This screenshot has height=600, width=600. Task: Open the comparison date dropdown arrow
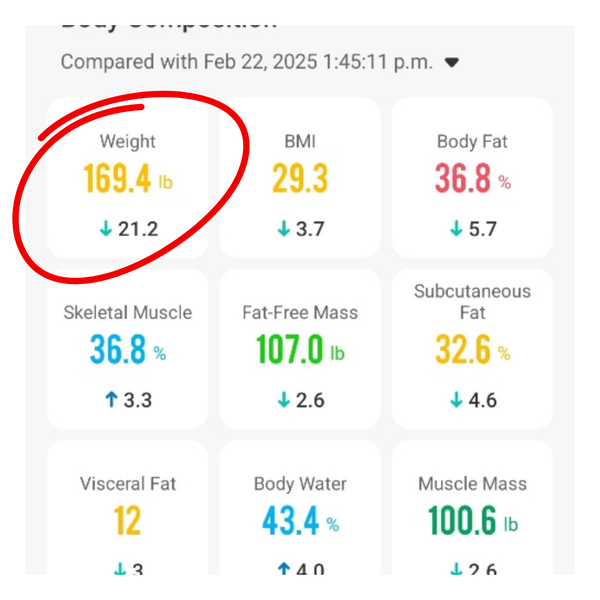coord(452,62)
